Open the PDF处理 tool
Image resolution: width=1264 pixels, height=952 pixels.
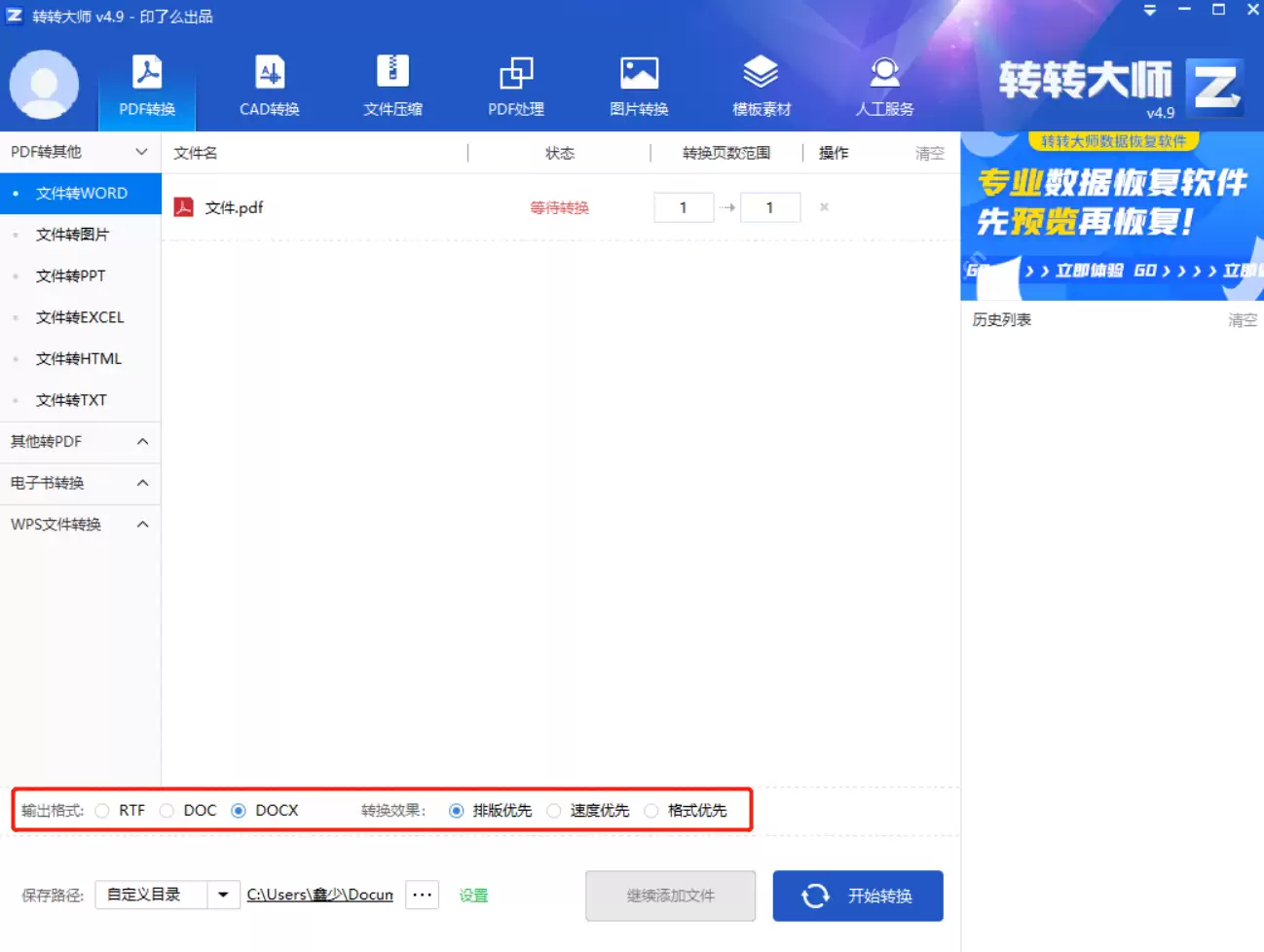(515, 85)
